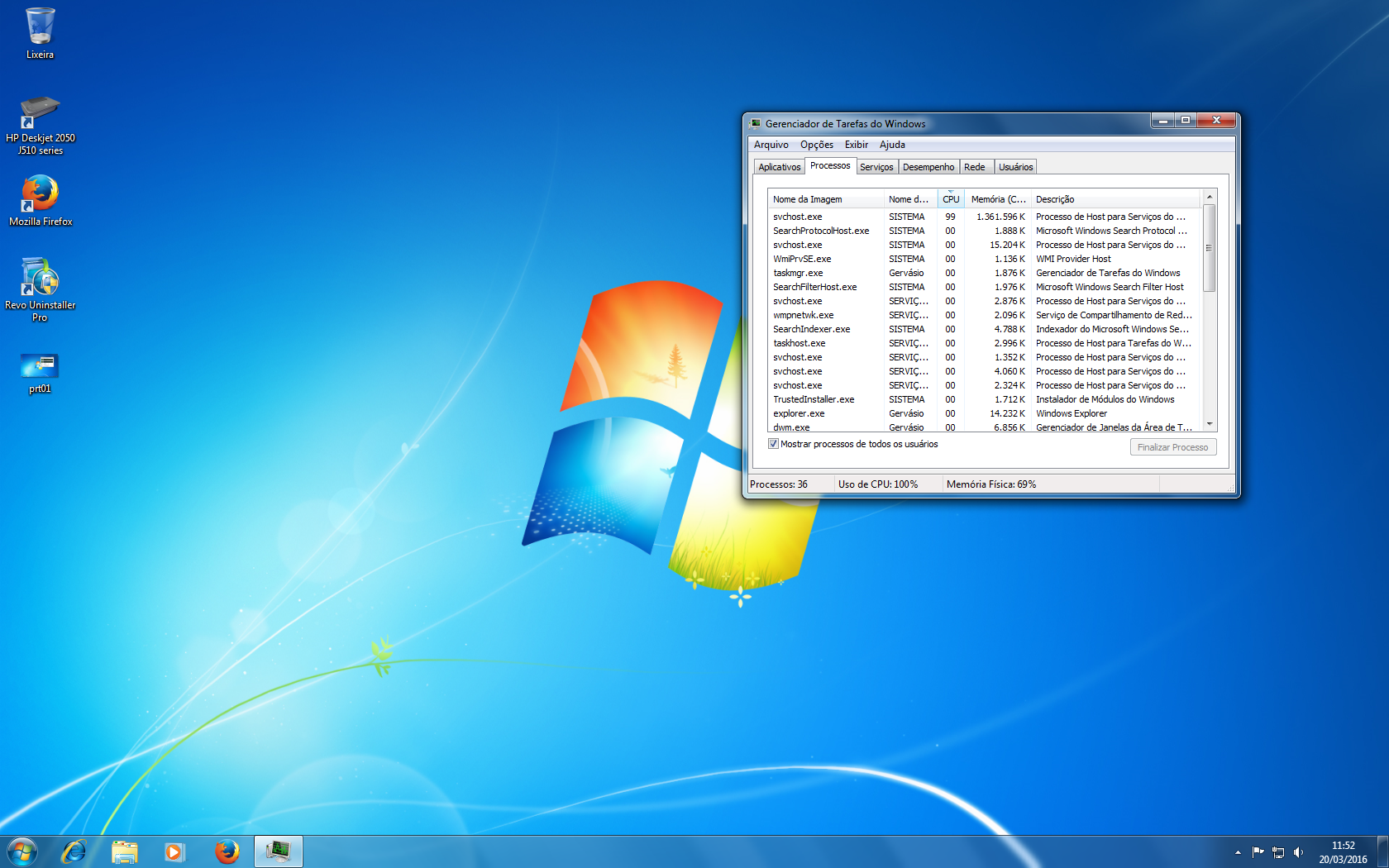Select the Revo Uninstaller Pro desktop icon
This screenshot has width=1389, height=868.
[x=40, y=289]
